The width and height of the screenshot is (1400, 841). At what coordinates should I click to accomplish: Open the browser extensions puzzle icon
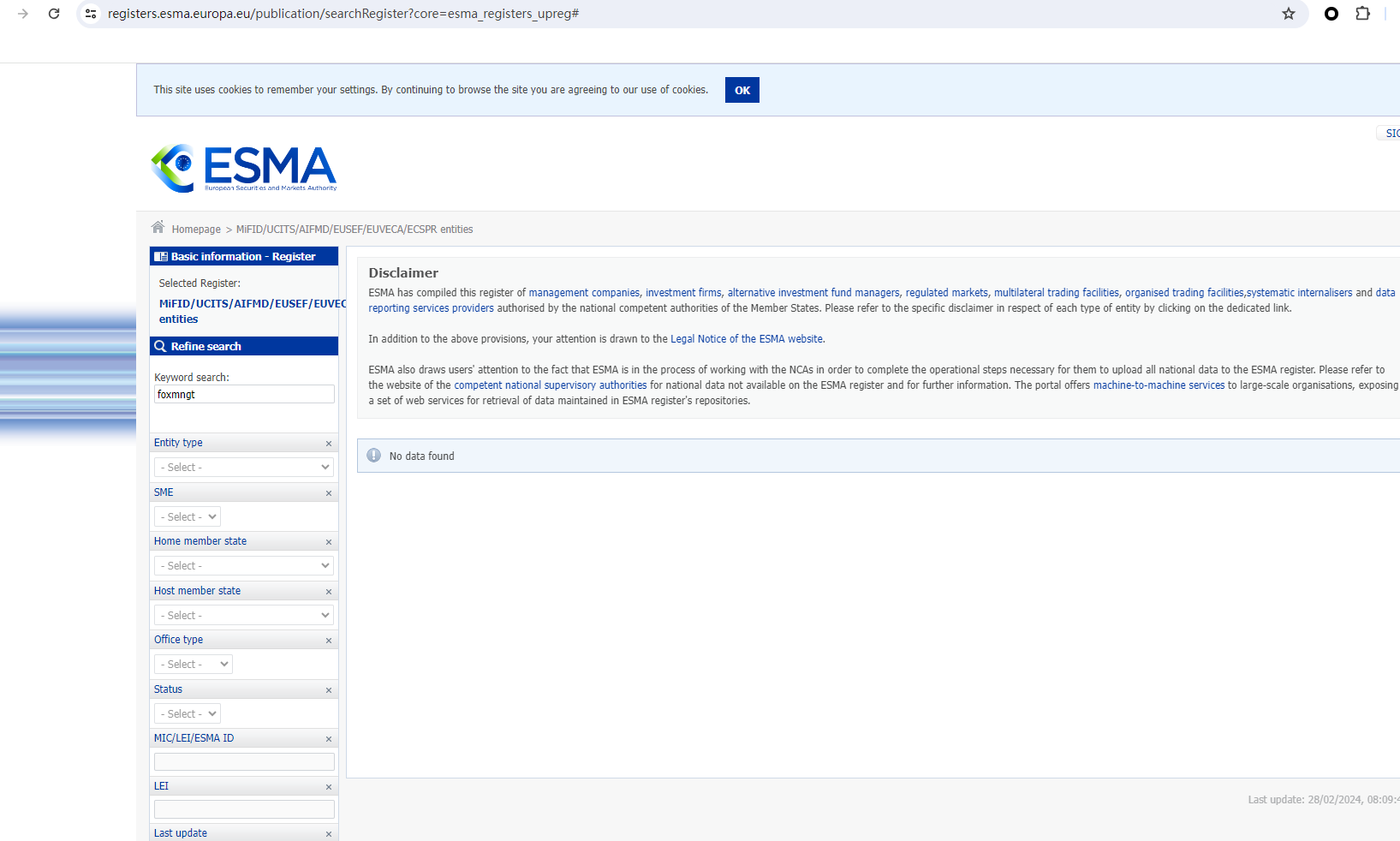1362,14
